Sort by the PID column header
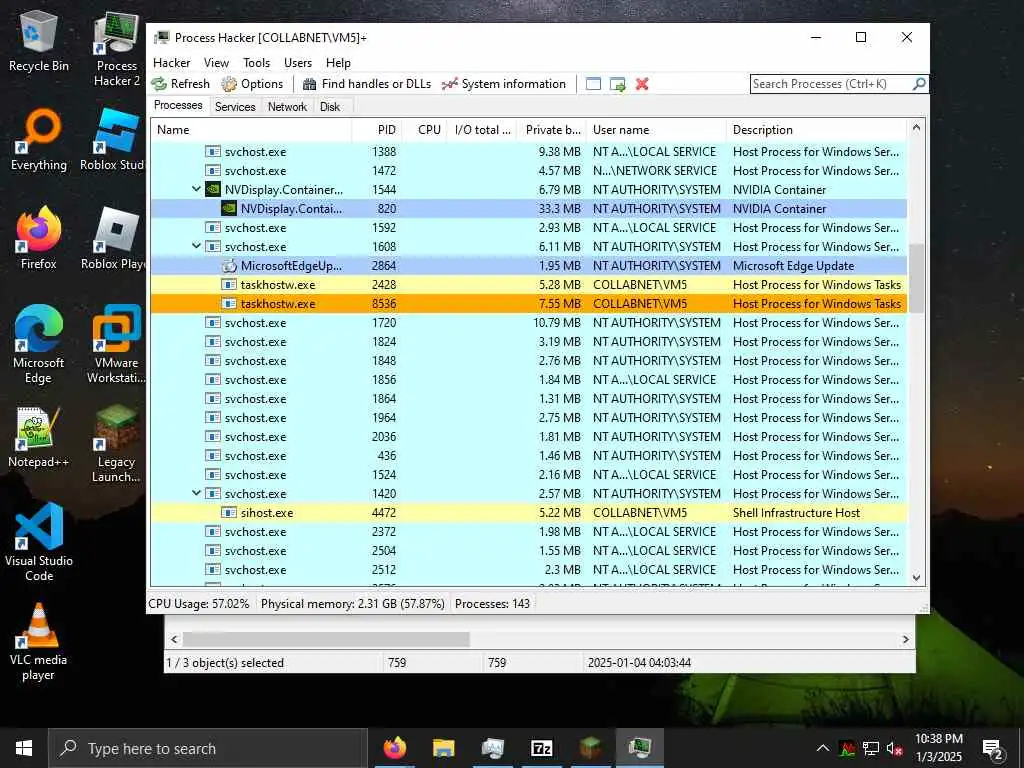 [x=377, y=129]
